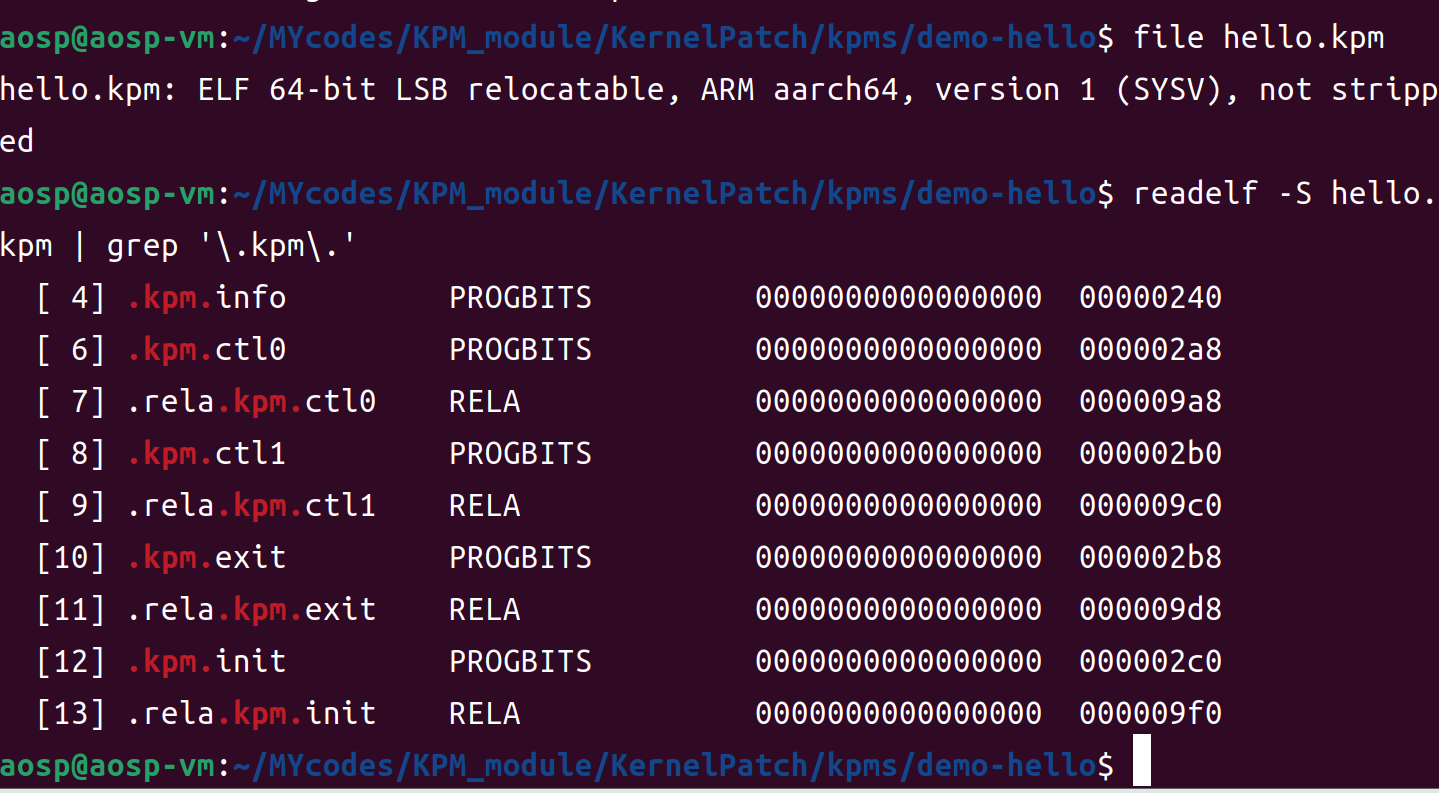The image size is (1439, 793).
Task: Click the 'file hello.kpm' command text
Action: (1259, 38)
